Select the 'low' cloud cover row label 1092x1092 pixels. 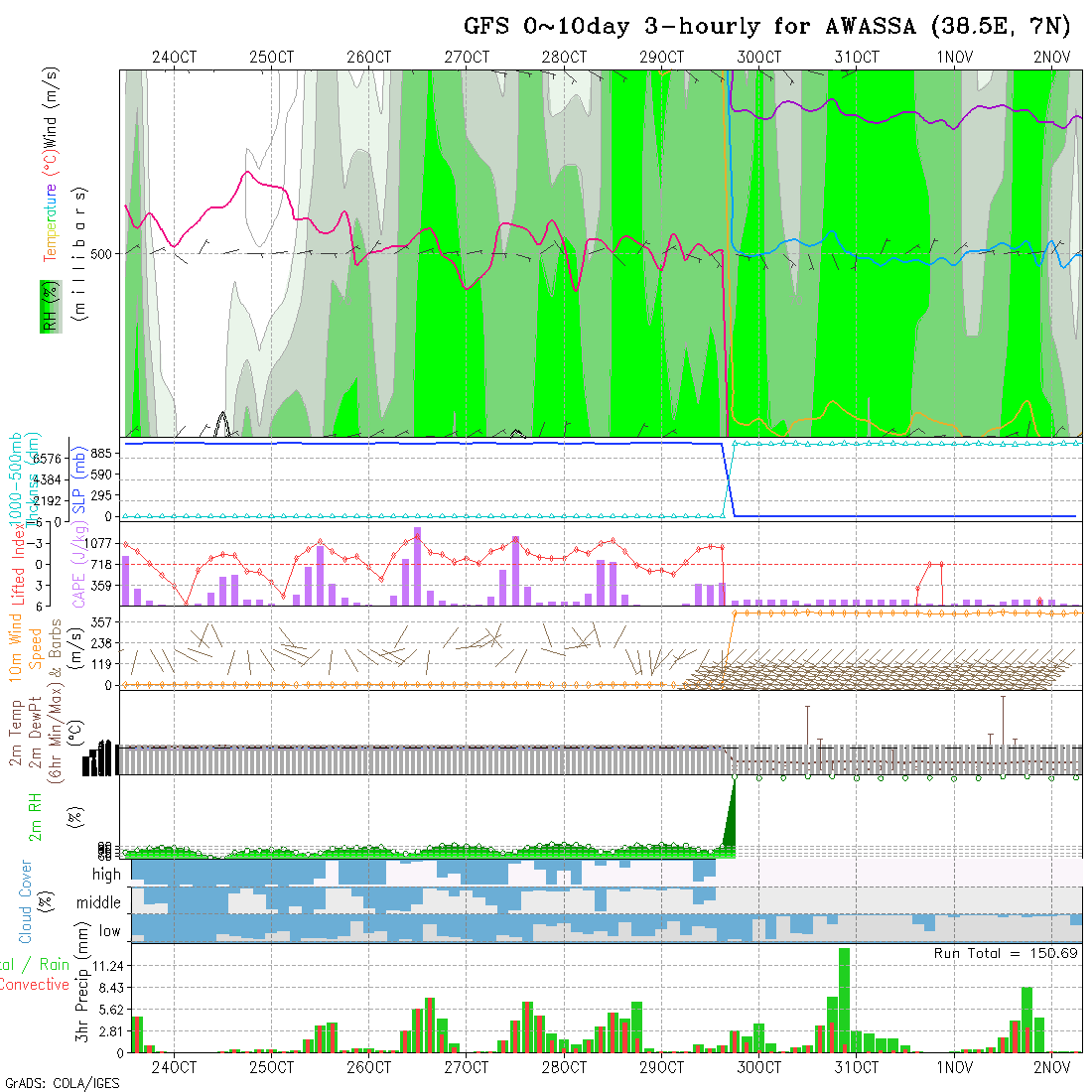[x=109, y=931]
